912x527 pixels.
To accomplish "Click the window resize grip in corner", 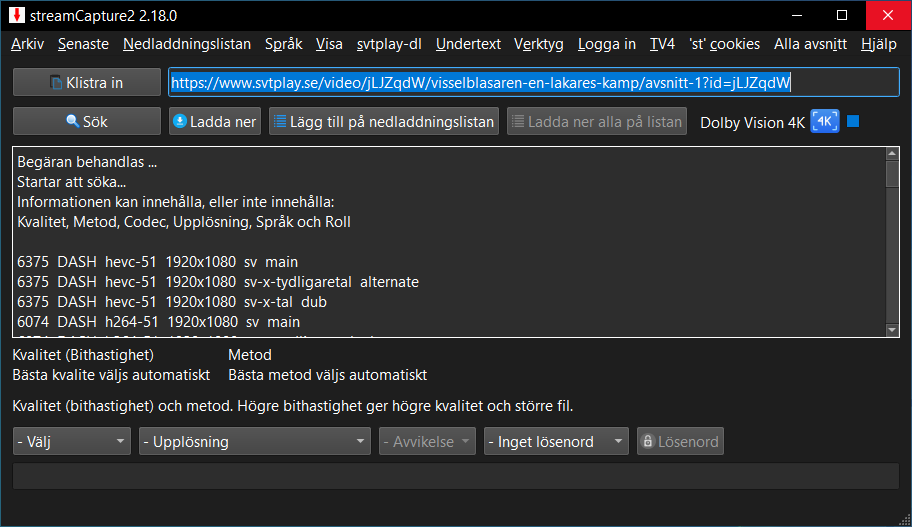I will coord(904,519).
